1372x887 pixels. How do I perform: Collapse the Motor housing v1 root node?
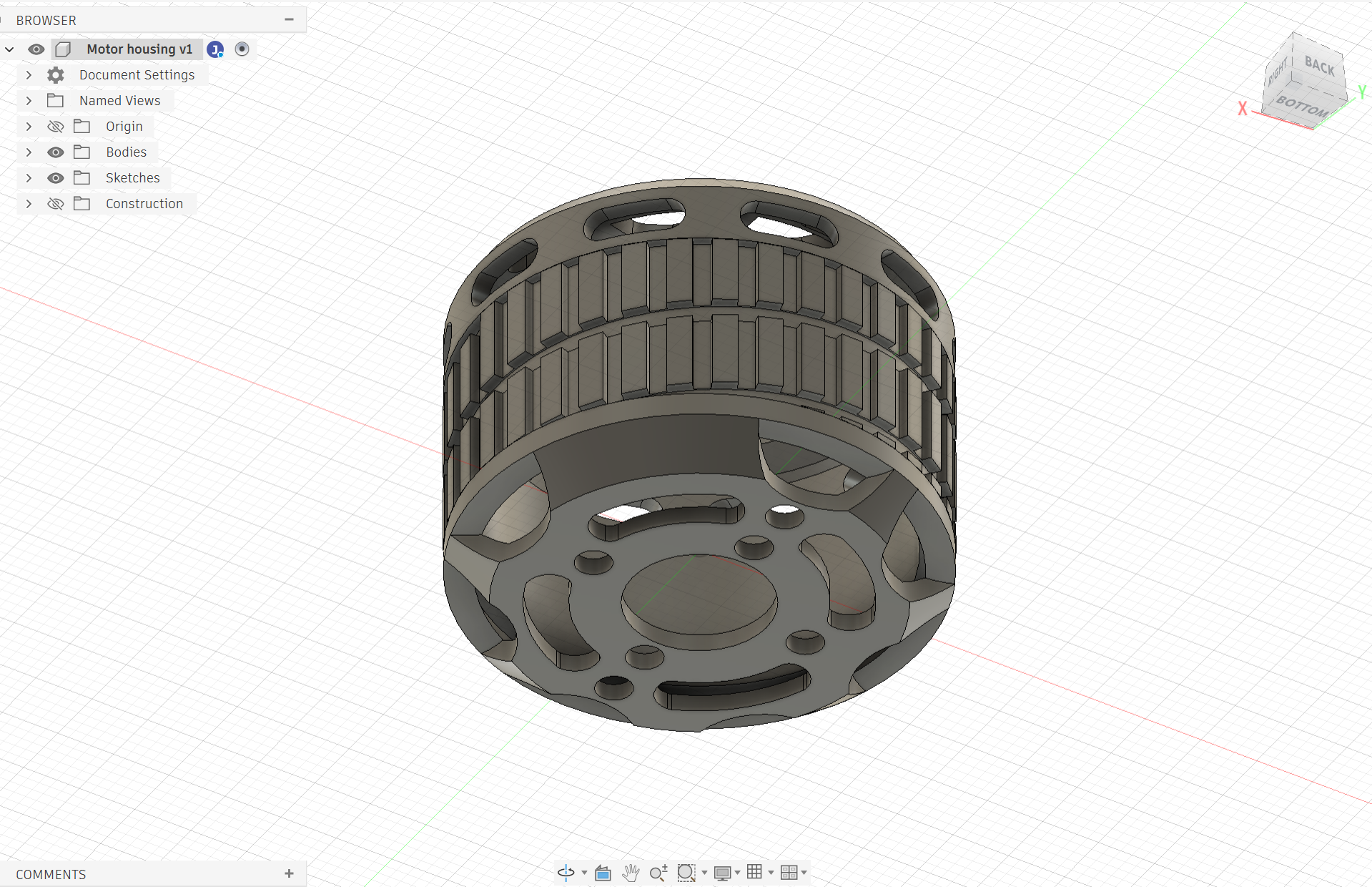coord(10,49)
